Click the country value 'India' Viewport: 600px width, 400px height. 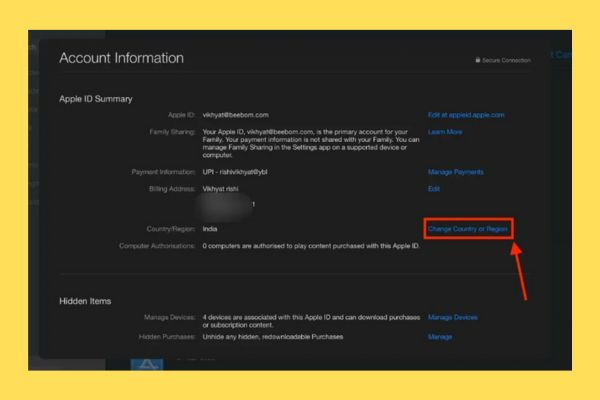coord(210,229)
